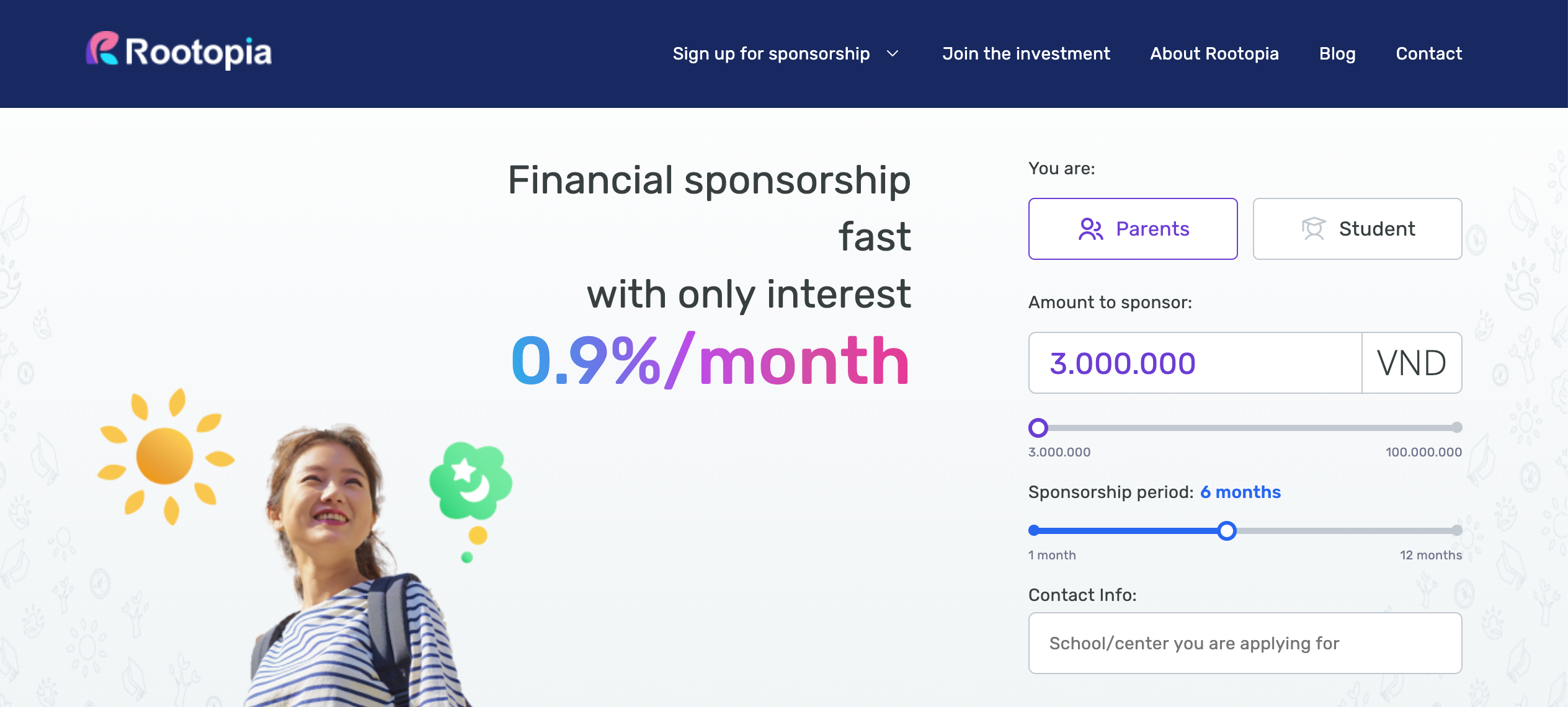Open the Contact page
Screen dimensions: 1568x707
click(x=1428, y=54)
